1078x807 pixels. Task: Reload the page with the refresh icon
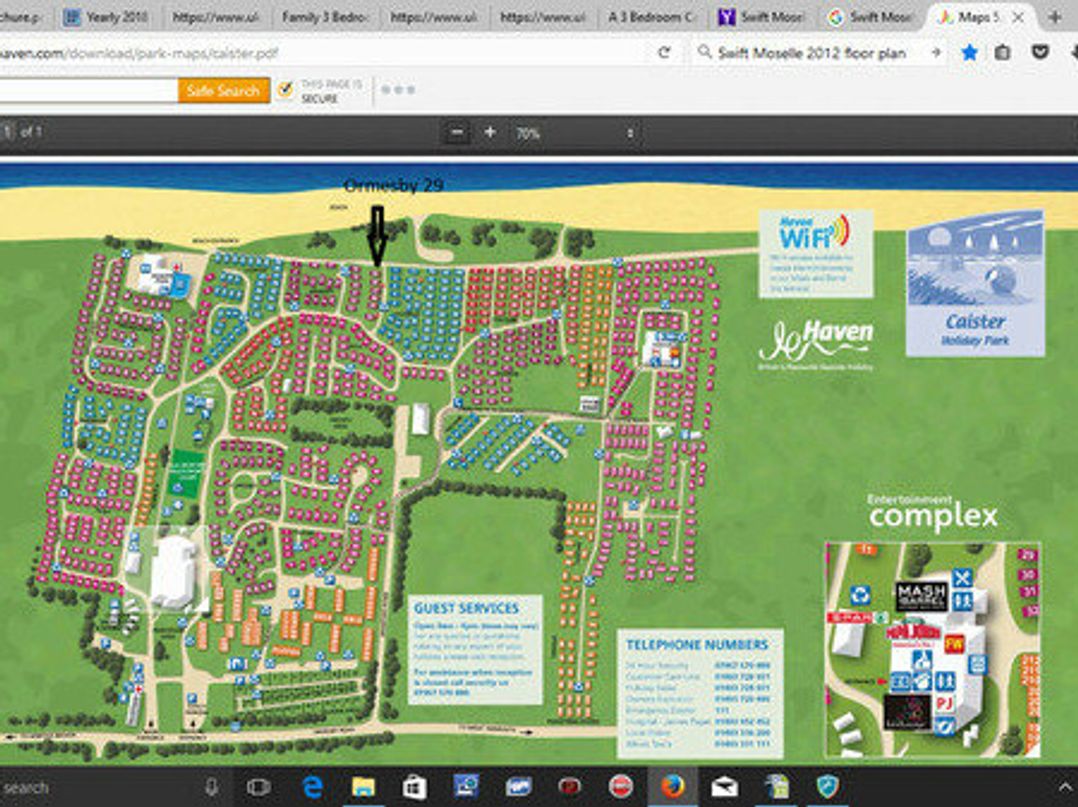[666, 52]
